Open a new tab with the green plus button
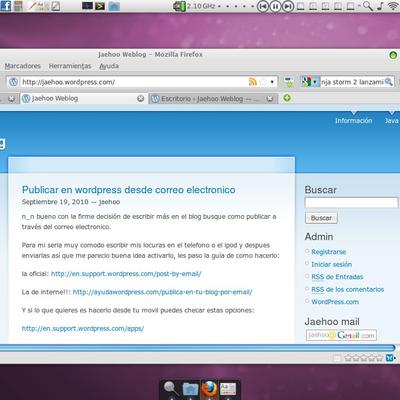400x400 pixels. click(287, 98)
